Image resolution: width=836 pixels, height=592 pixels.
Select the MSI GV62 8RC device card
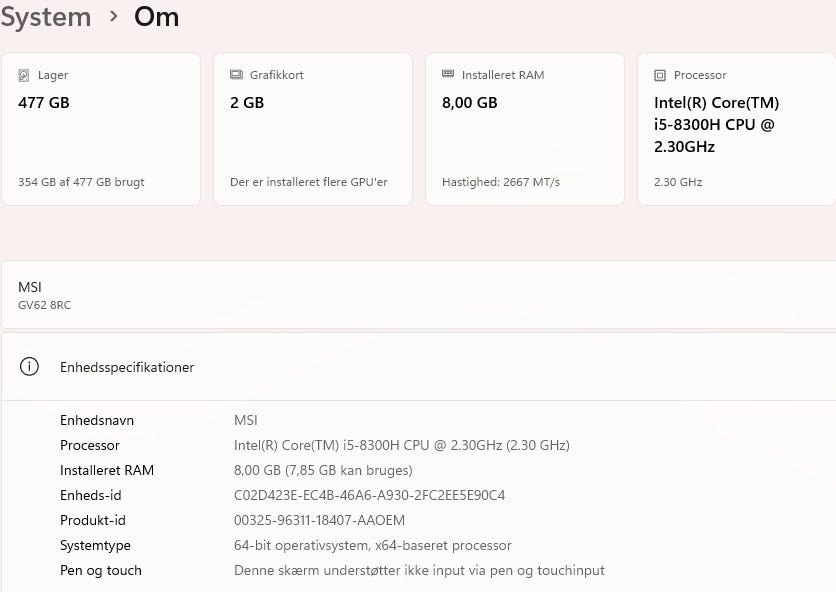pyautogui.click(x=418, y=295)
